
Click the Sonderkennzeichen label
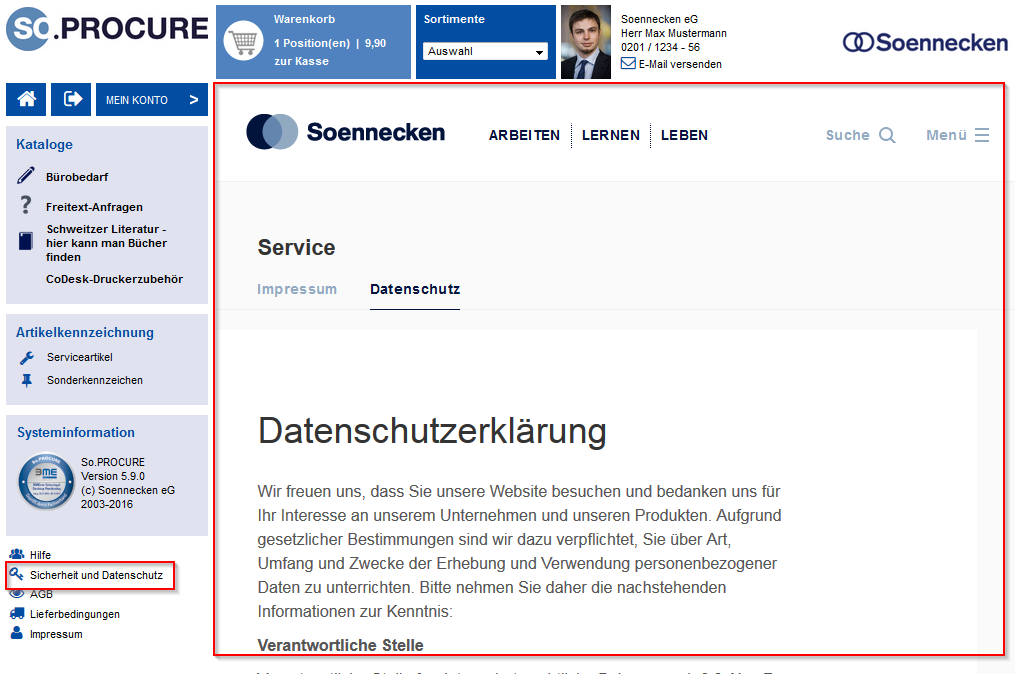[95, 380]
